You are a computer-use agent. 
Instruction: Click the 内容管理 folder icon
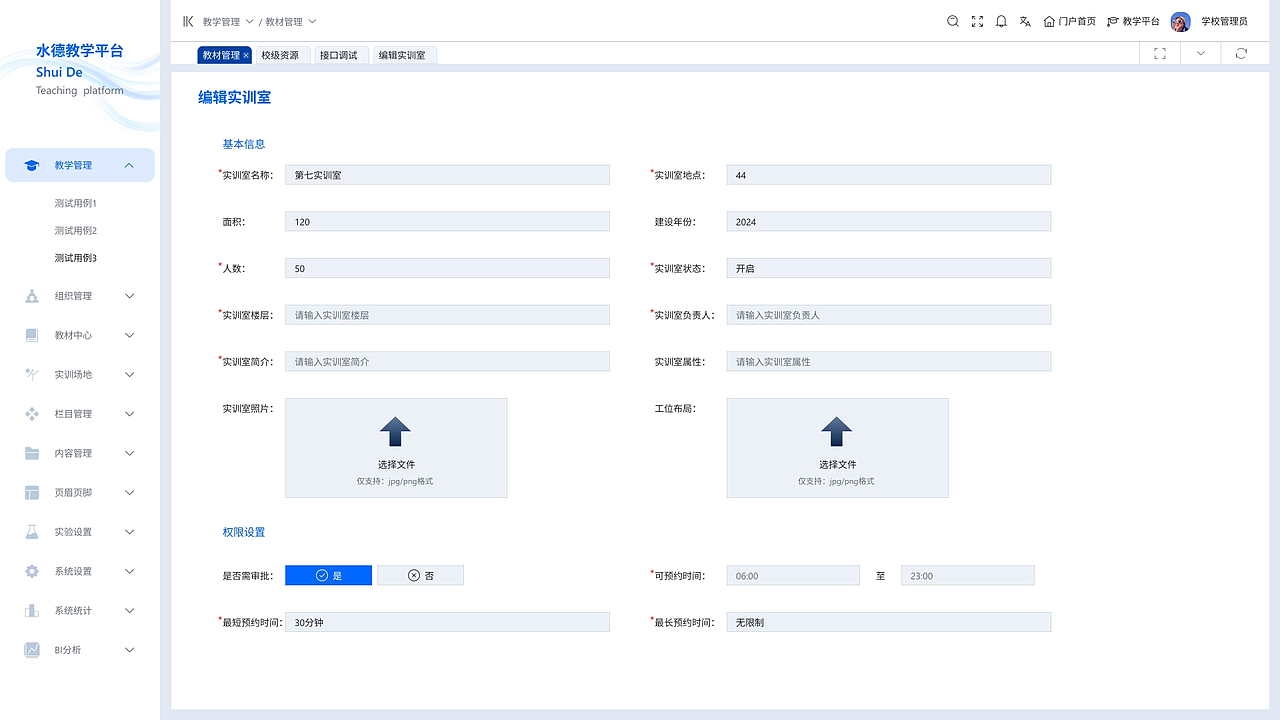tap(32, 453)
